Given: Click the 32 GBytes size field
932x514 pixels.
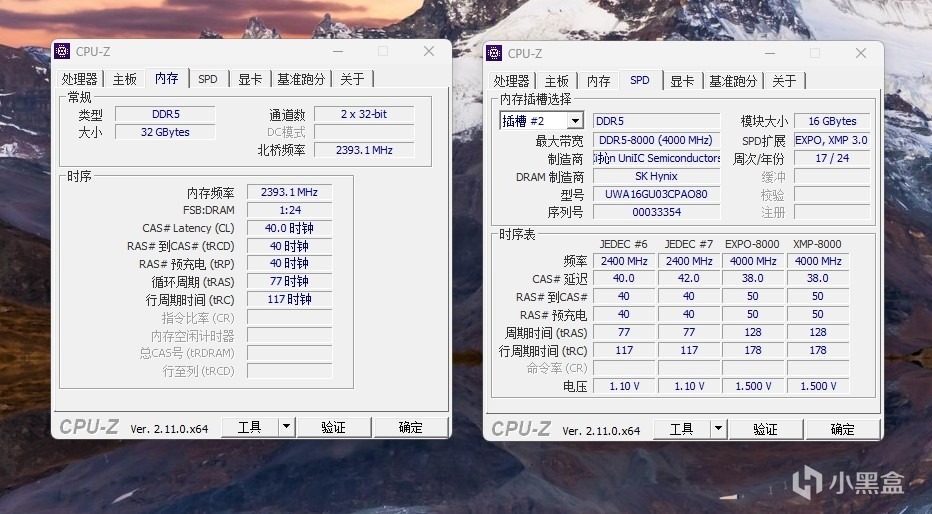Looking at the screenshot, I should click(x=165, y=132).
